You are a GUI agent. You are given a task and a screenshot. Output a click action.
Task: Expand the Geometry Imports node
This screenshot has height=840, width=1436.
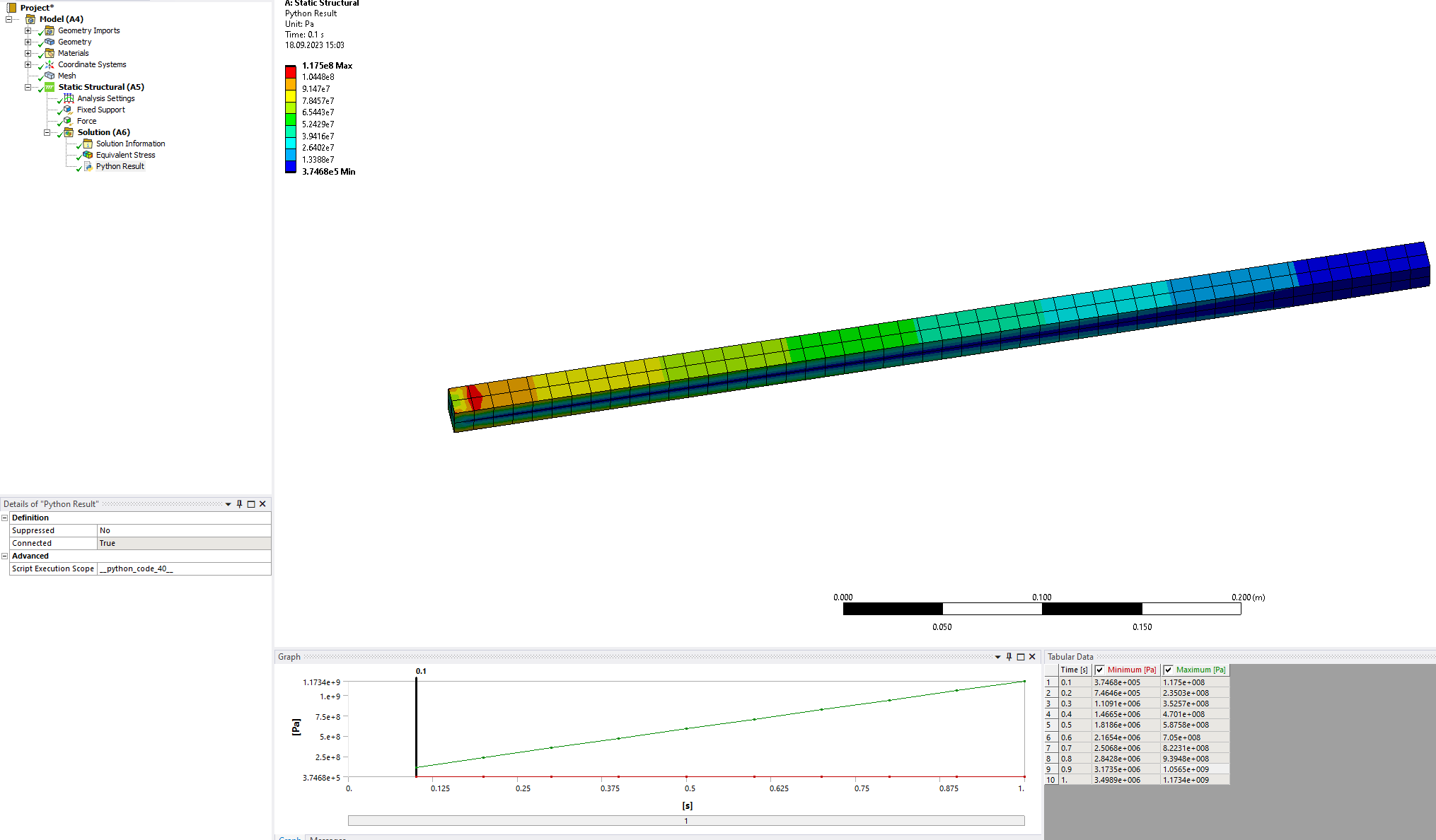pos(28,30)
